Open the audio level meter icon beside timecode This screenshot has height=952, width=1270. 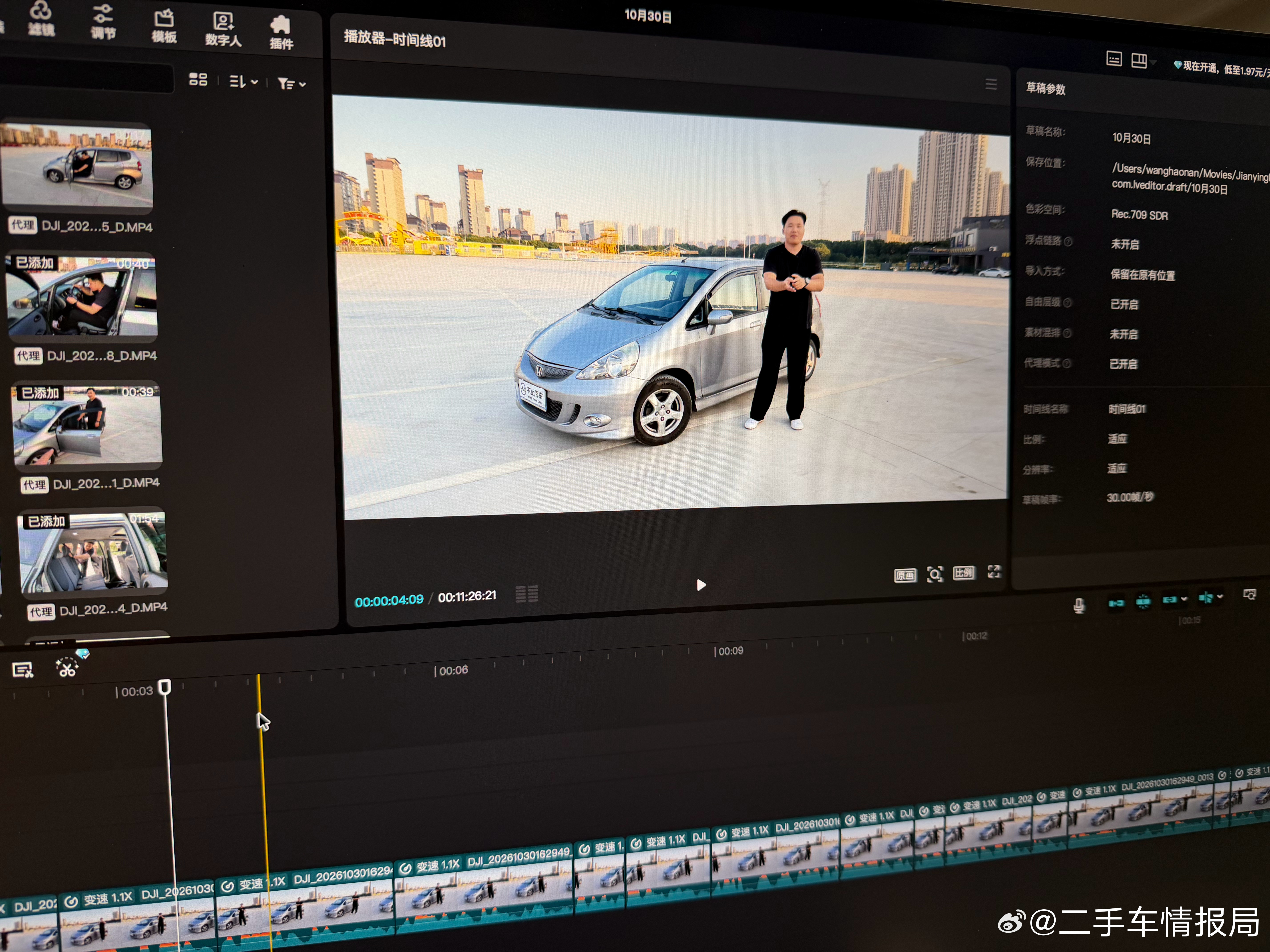526,594
